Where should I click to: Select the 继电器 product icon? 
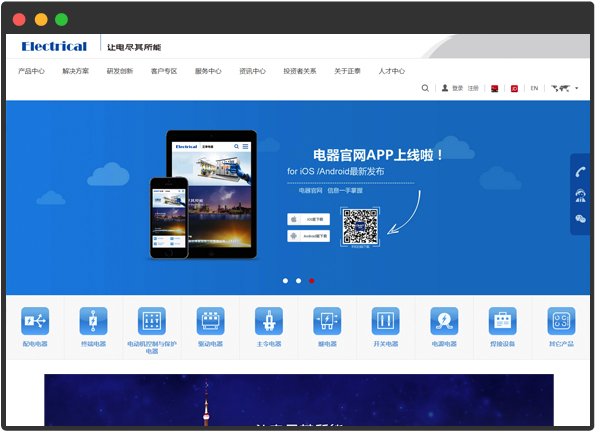327,321
